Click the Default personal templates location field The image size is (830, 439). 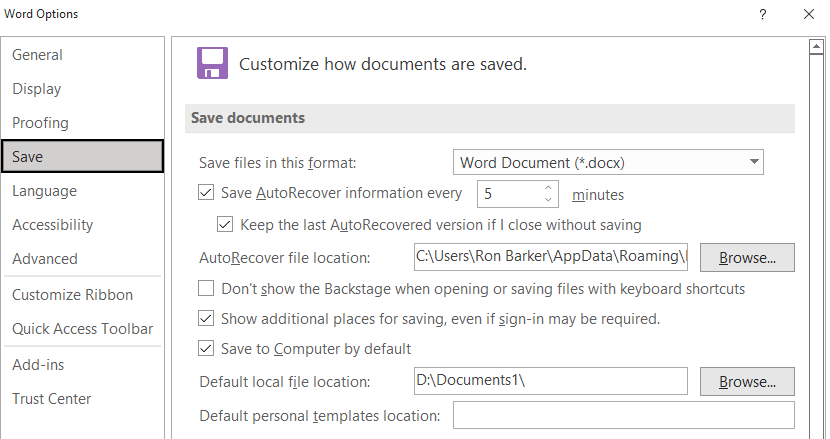623,415
